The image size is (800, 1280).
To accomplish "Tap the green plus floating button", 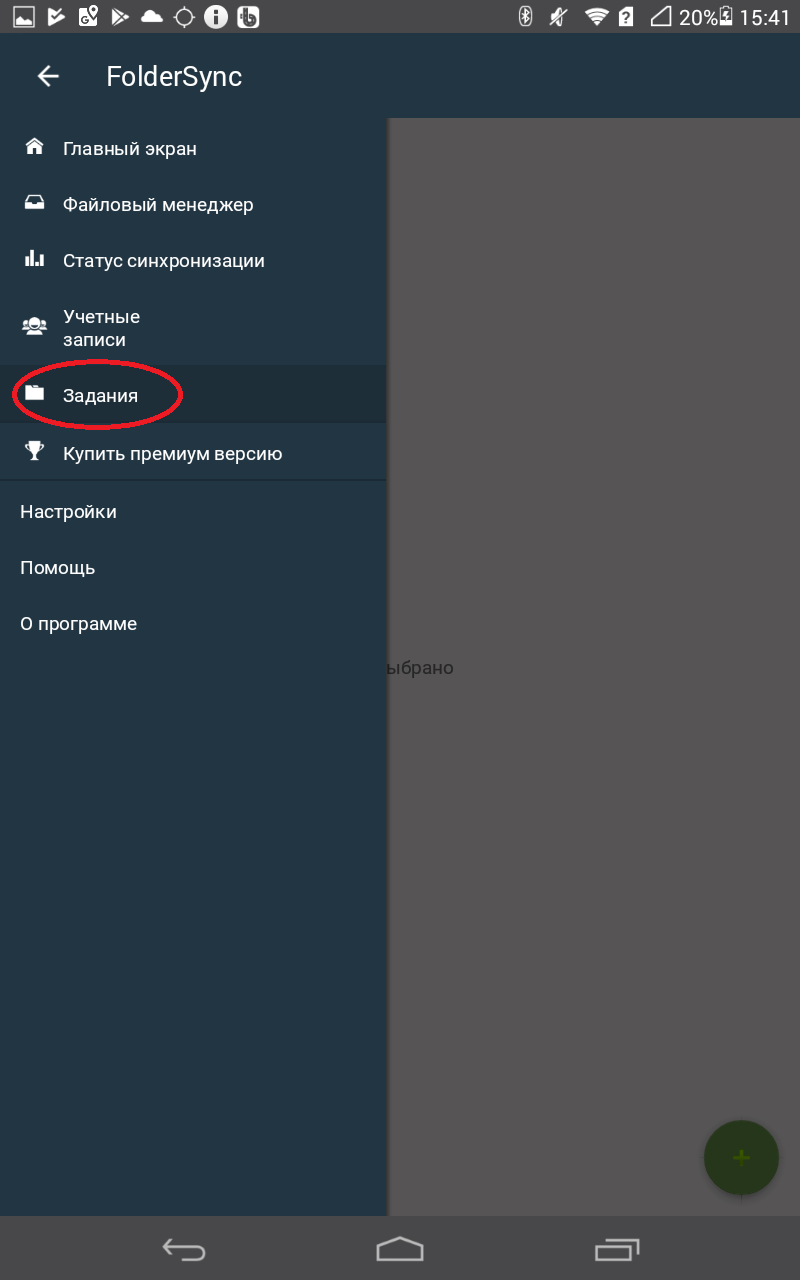I will 741,1157.
